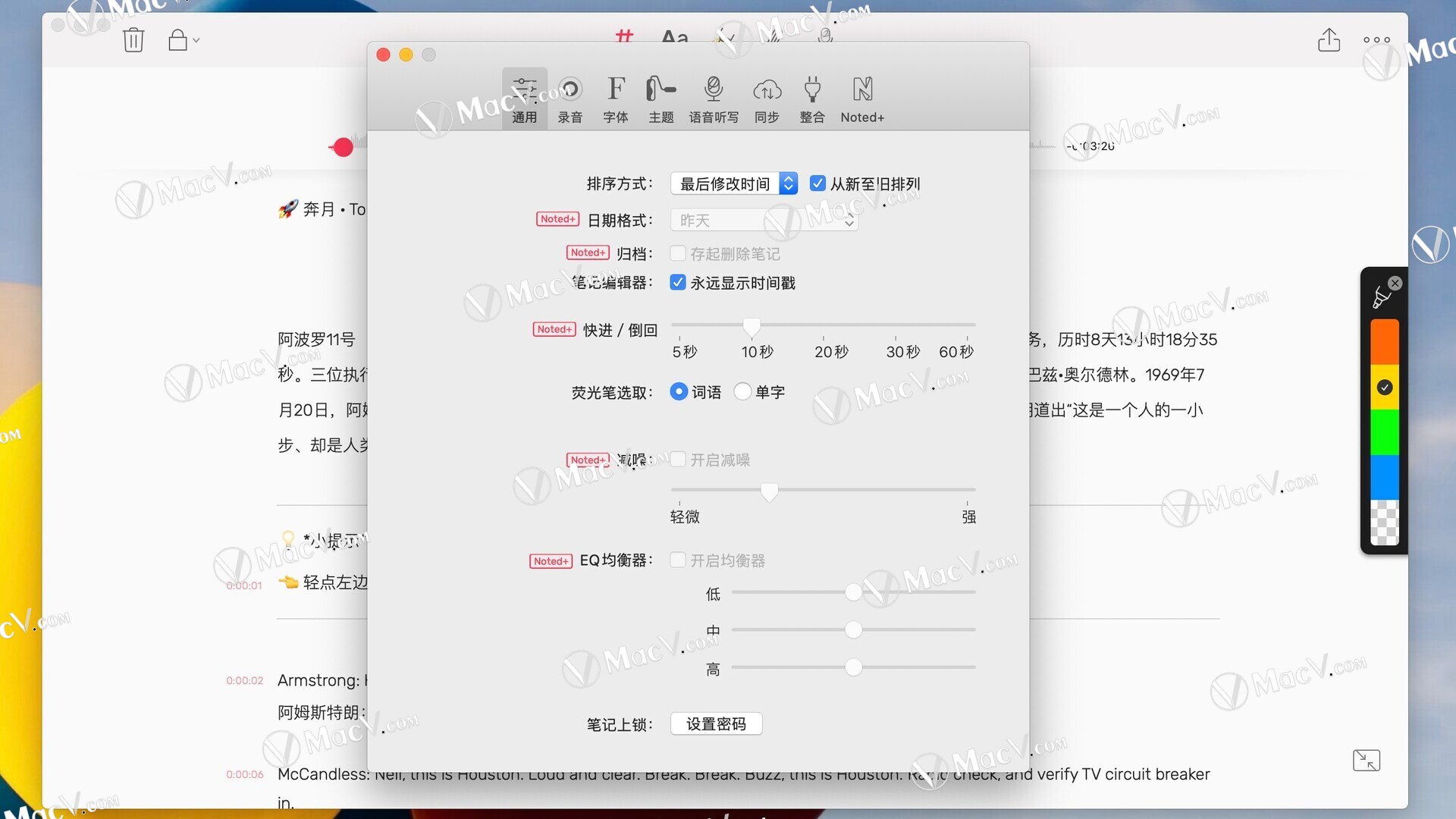Open the 语音听写 dictation preferences tab
This screenshot has width=1456, height=819.
click(713, 99)
